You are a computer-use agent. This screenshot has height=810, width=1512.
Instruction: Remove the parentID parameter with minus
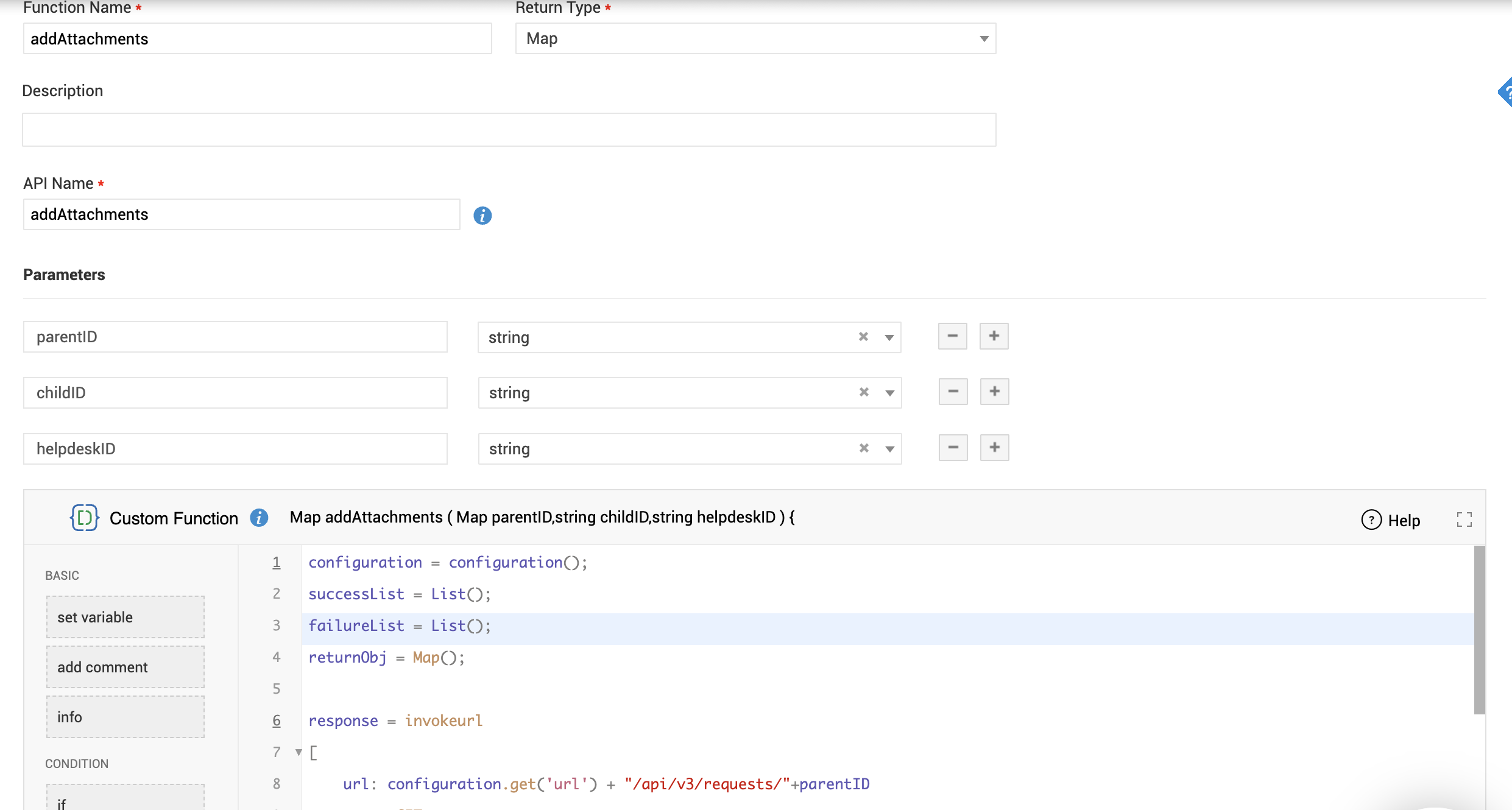click(953, 336)
